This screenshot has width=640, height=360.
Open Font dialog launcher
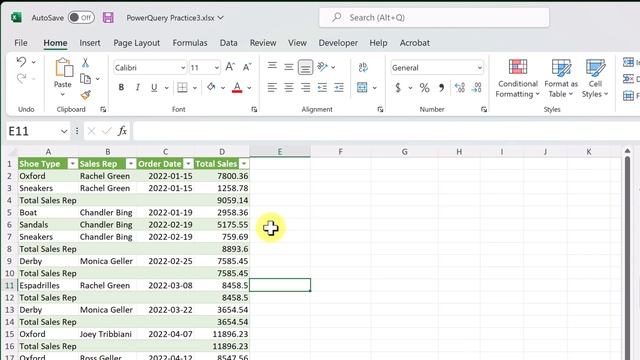(254, 109)
